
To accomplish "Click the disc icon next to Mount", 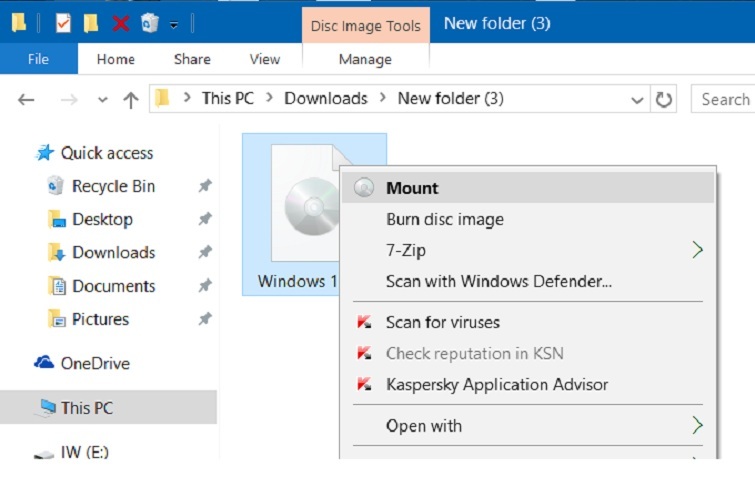I will pyautogui.click(x=364, y=188).
